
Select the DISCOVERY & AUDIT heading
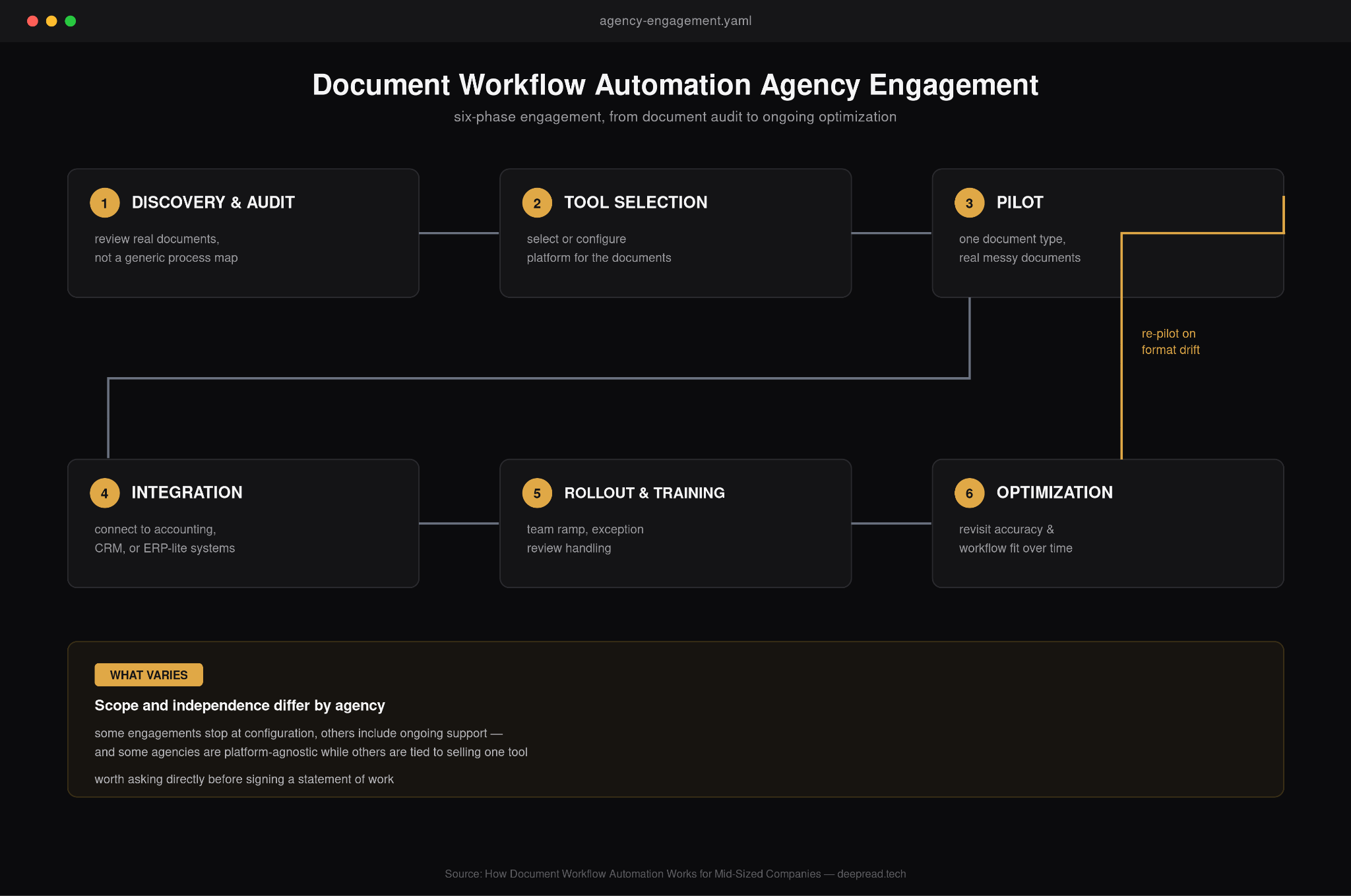point(213,202)
